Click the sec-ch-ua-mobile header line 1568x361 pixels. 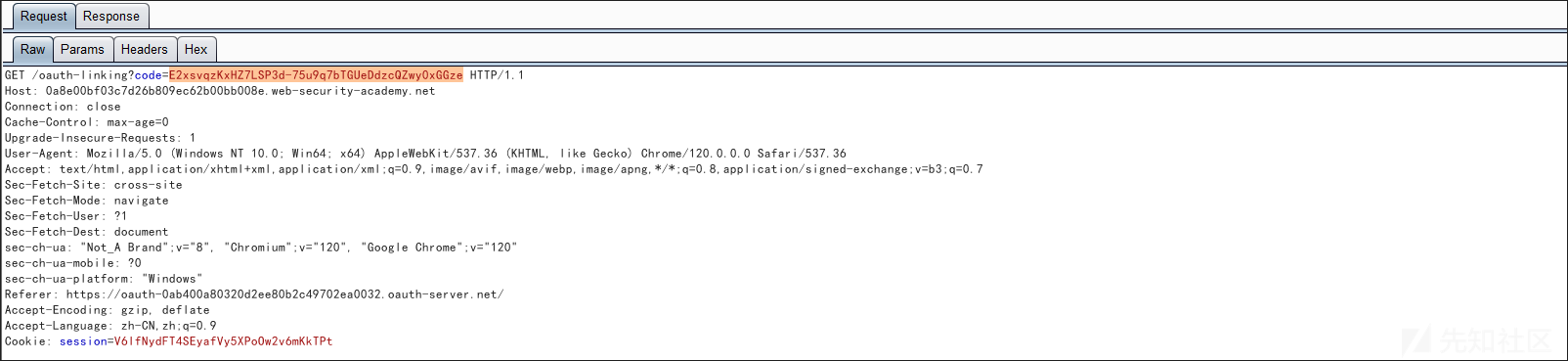[x=73, y=263]
